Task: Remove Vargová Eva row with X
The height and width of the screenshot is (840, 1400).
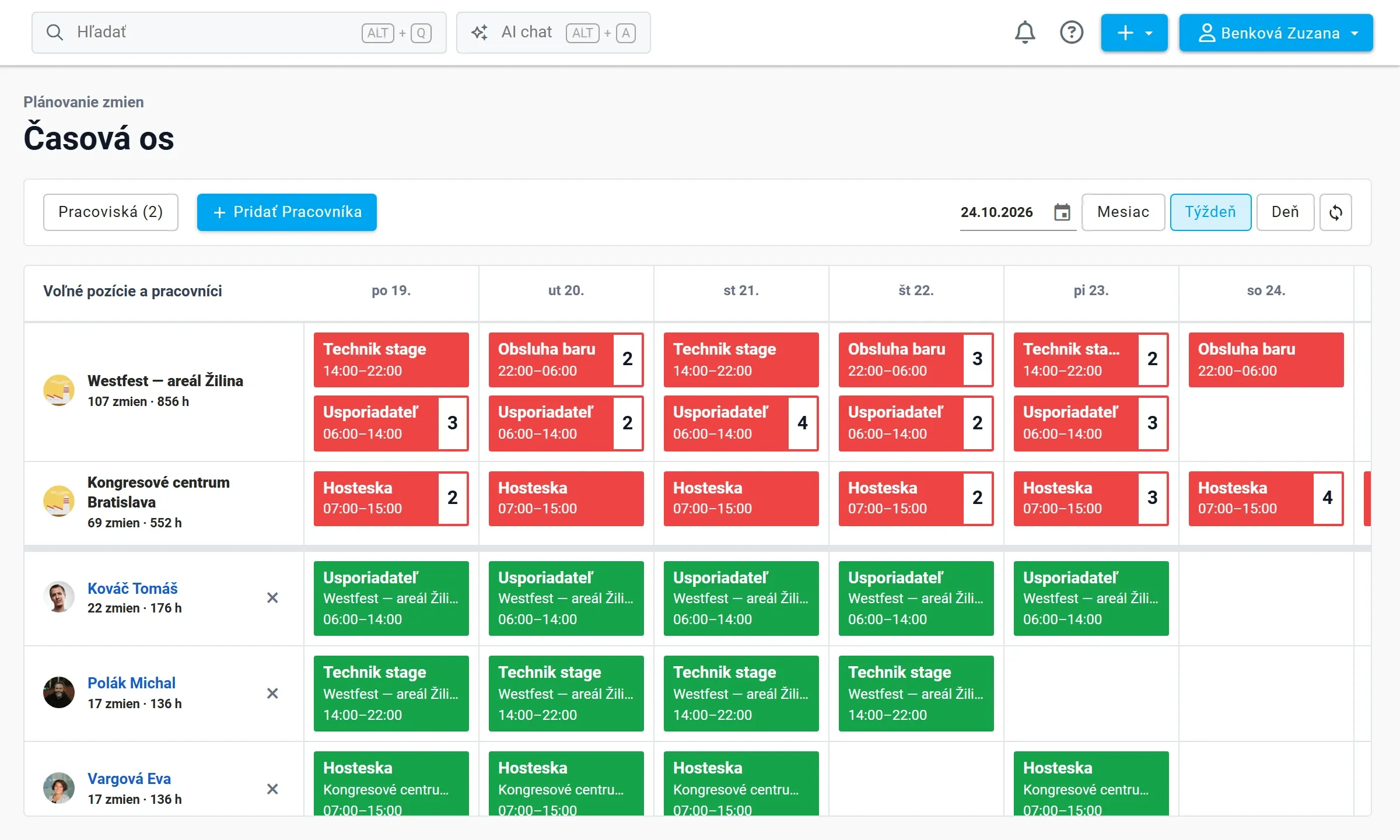Action: pyautogui.click(x=272, y=789)
